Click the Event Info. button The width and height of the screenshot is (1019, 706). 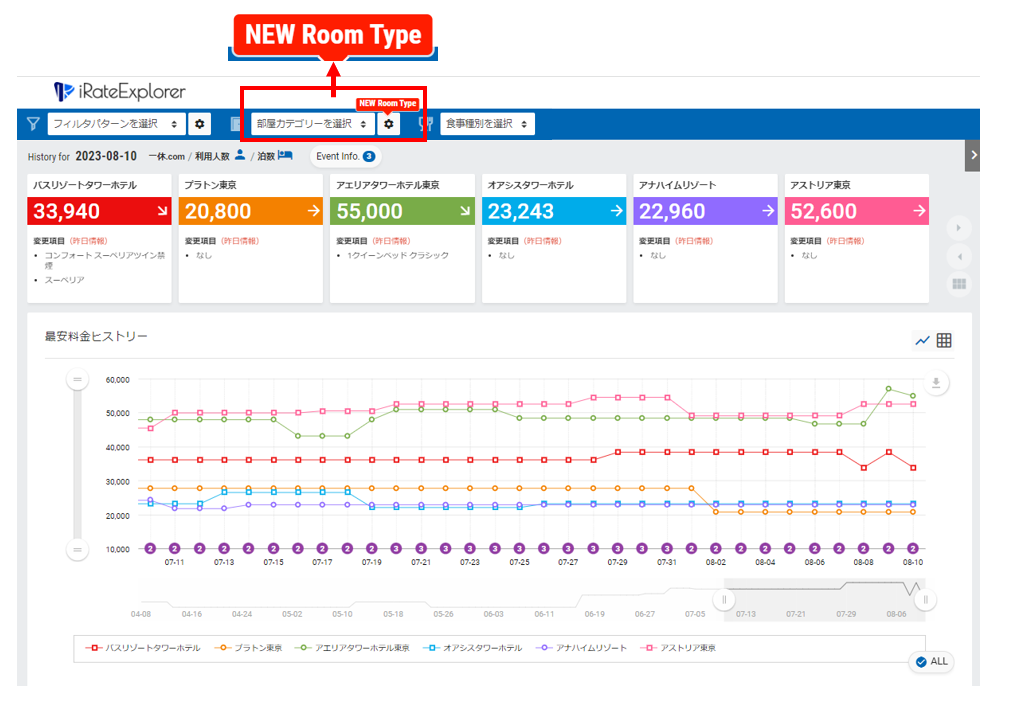(x=344, y=156)
